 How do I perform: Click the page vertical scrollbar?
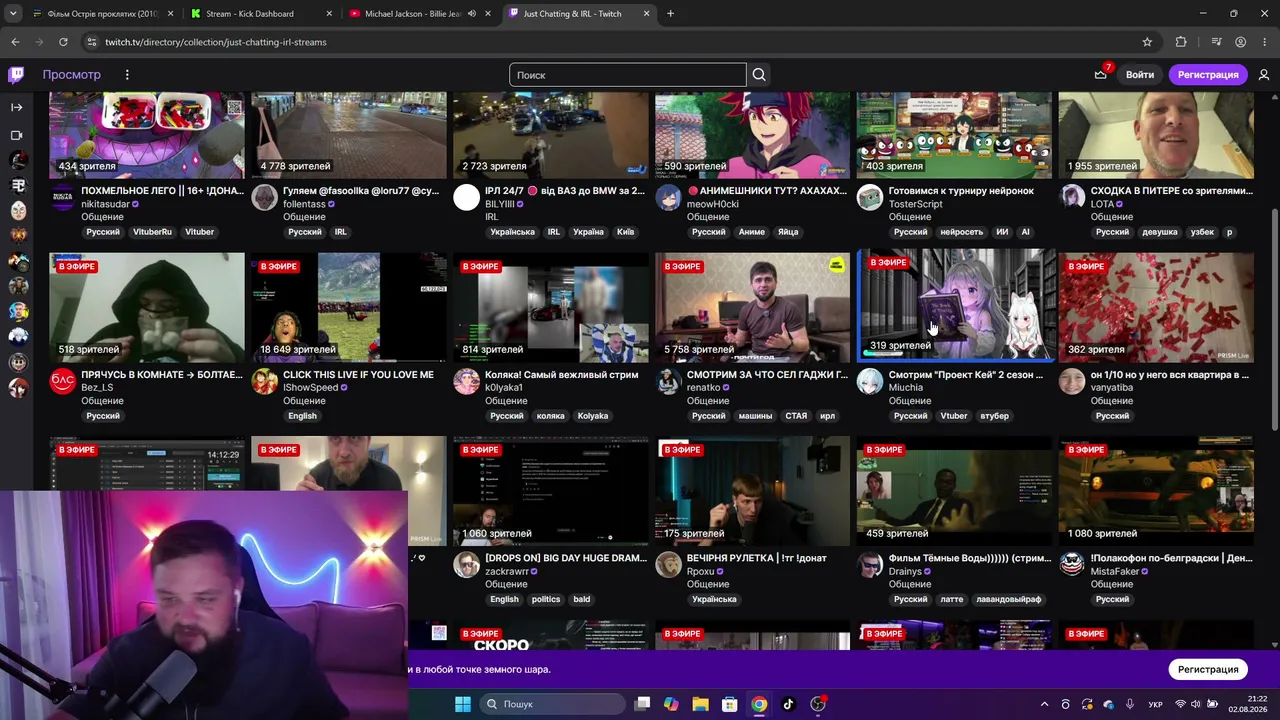click(x=1274, y=320)
